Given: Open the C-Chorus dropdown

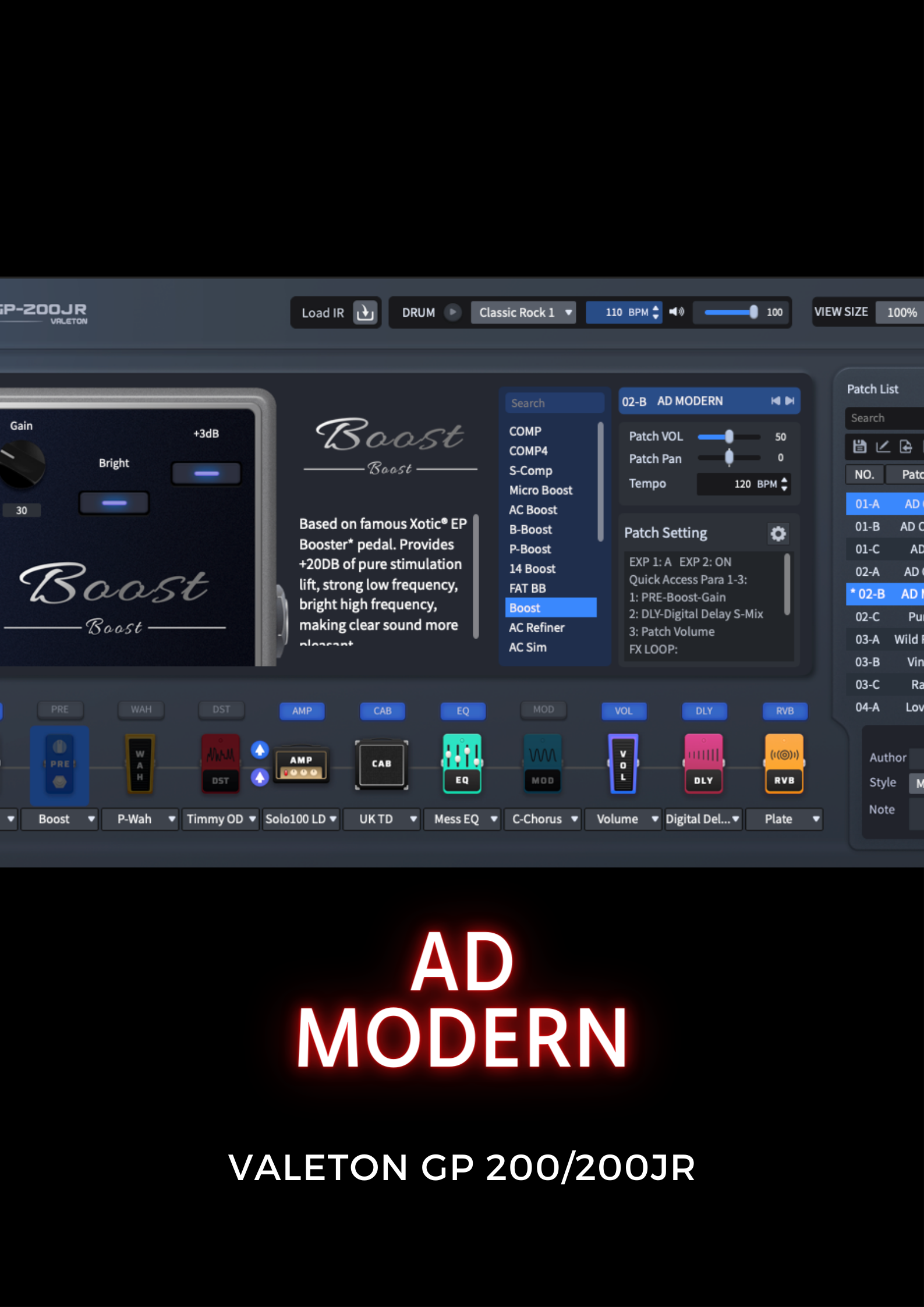Looking at the screenshot, I should point(543,819).
